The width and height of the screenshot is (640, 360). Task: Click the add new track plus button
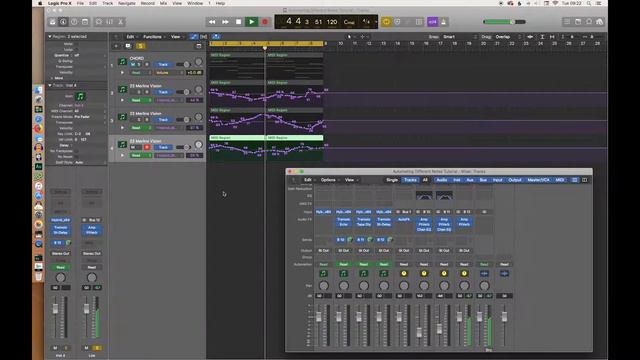116,46
